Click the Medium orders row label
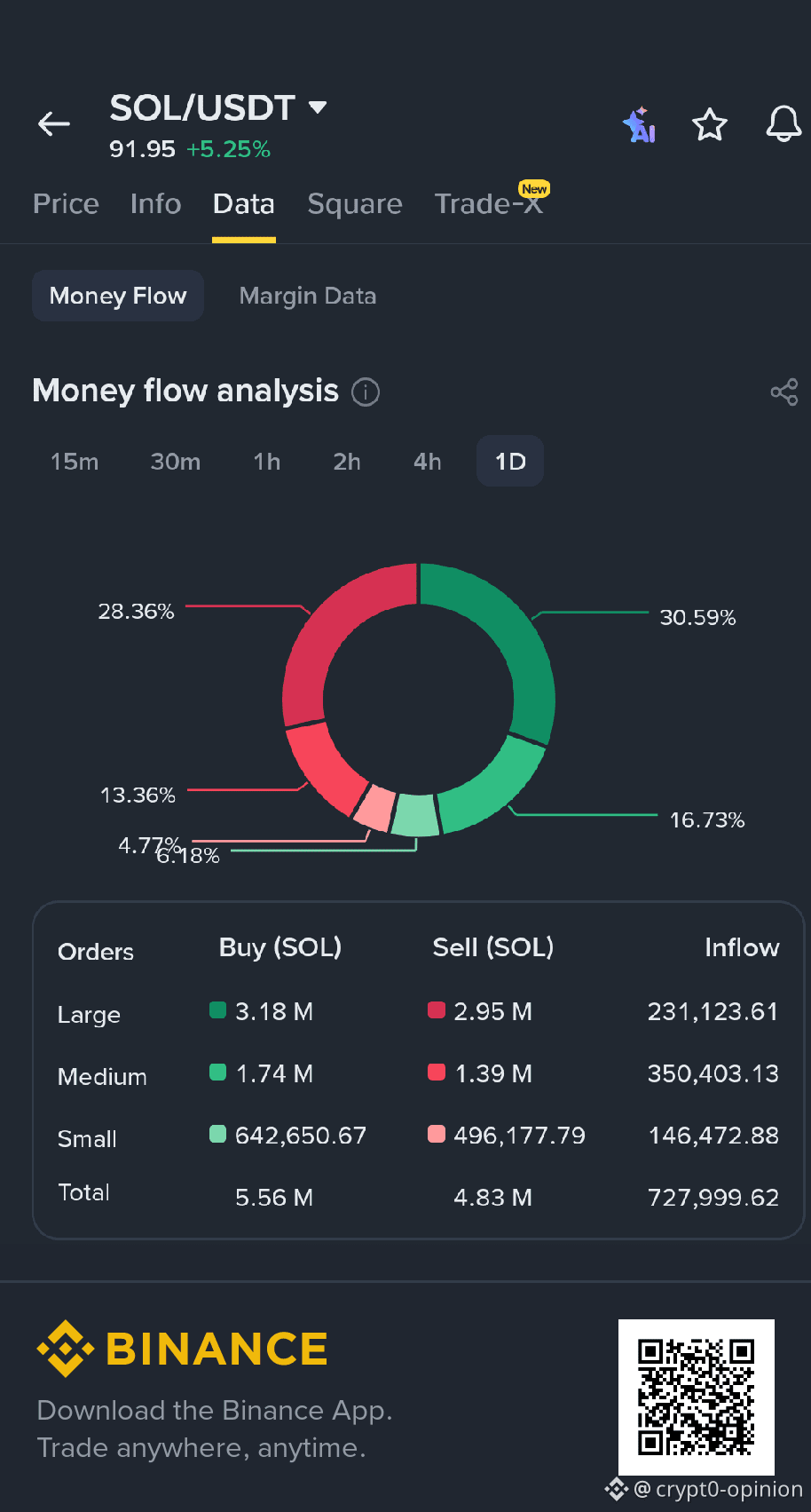811x1512 pixels. coord(102,1077)
